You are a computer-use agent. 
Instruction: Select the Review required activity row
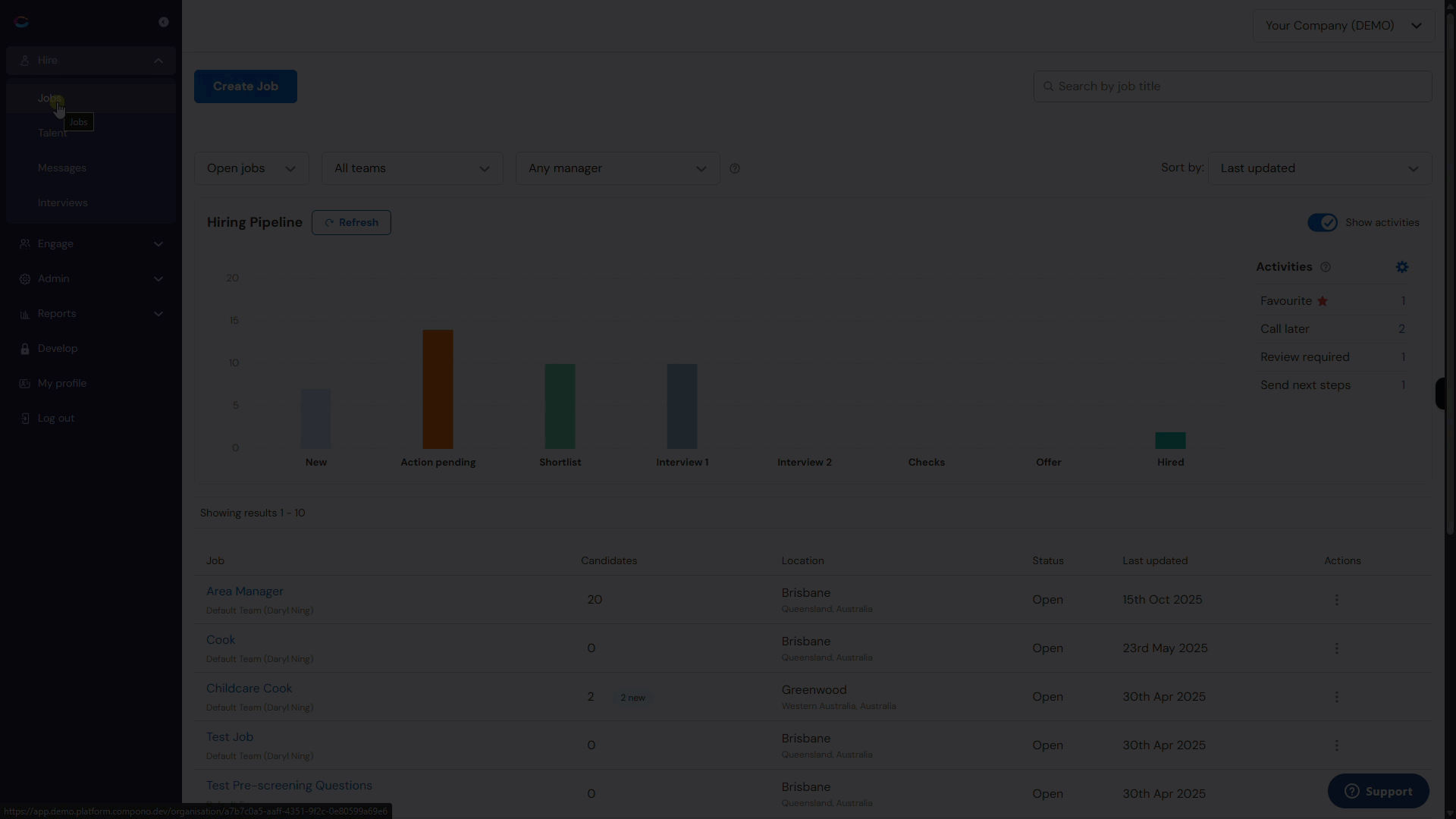point(1332,357)
